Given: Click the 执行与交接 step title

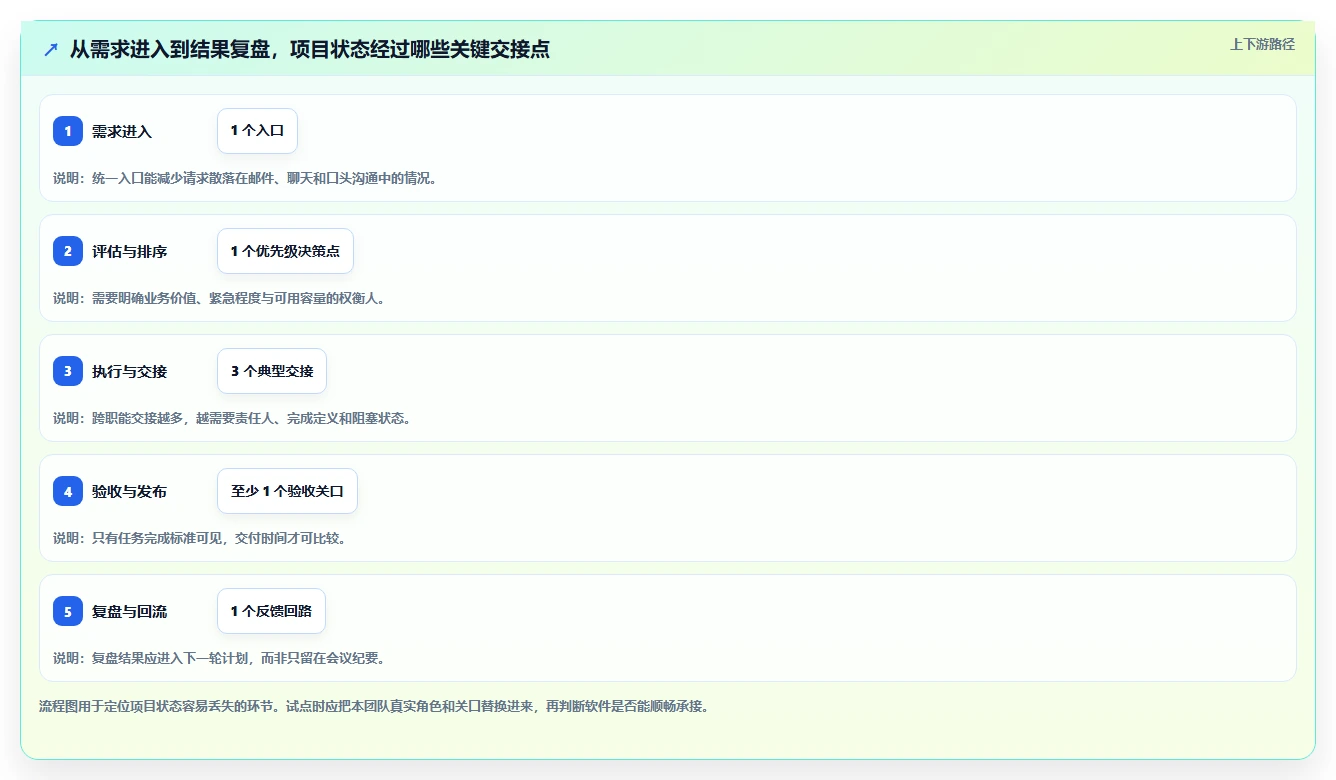Looking at the screenshot, I should click(130, 371).
